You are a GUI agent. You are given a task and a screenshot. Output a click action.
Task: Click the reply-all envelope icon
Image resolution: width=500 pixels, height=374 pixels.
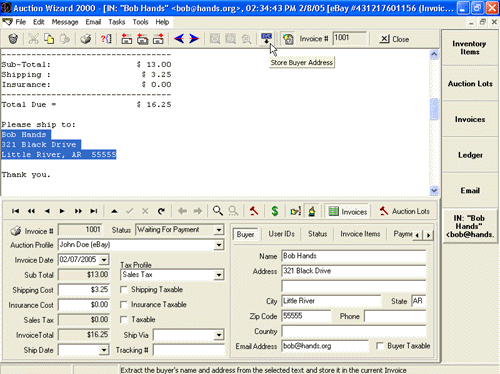tap(142, 39)
